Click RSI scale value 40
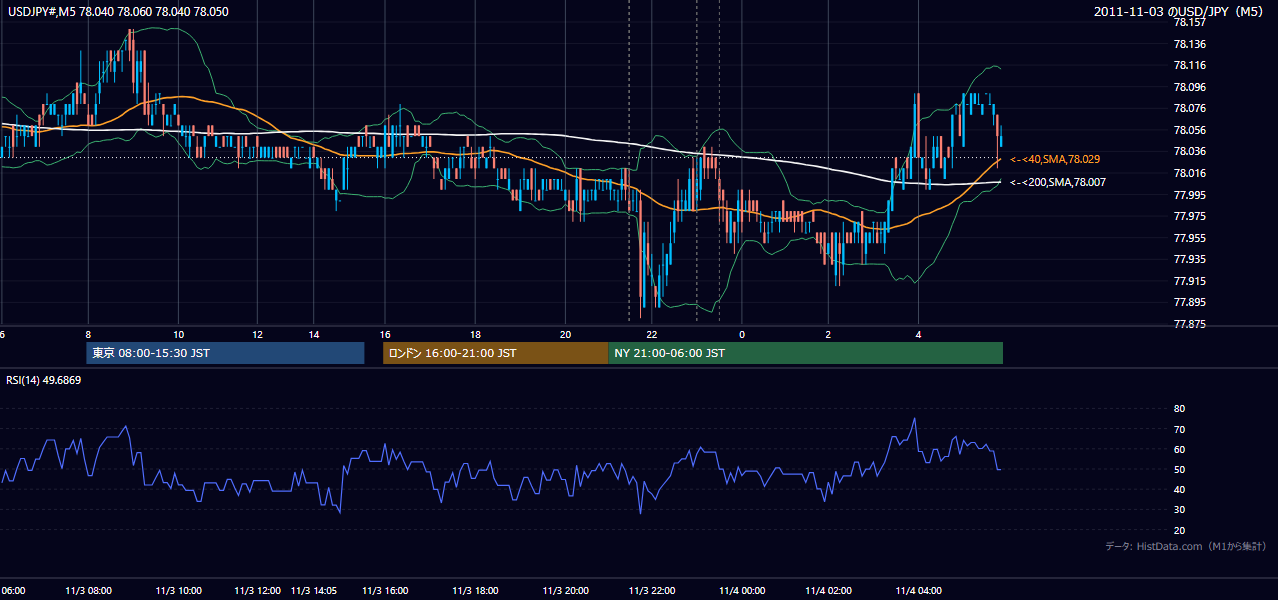 pos(1179,489)
